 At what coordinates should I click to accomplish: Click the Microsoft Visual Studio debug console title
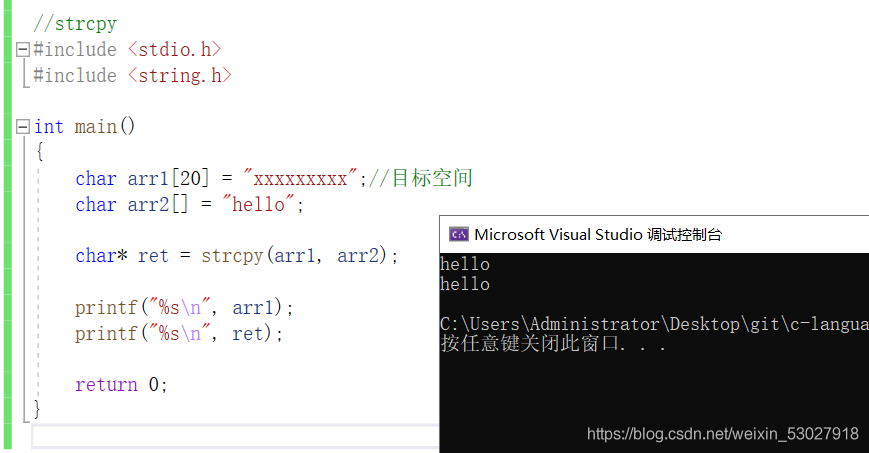tap(598, 235)
